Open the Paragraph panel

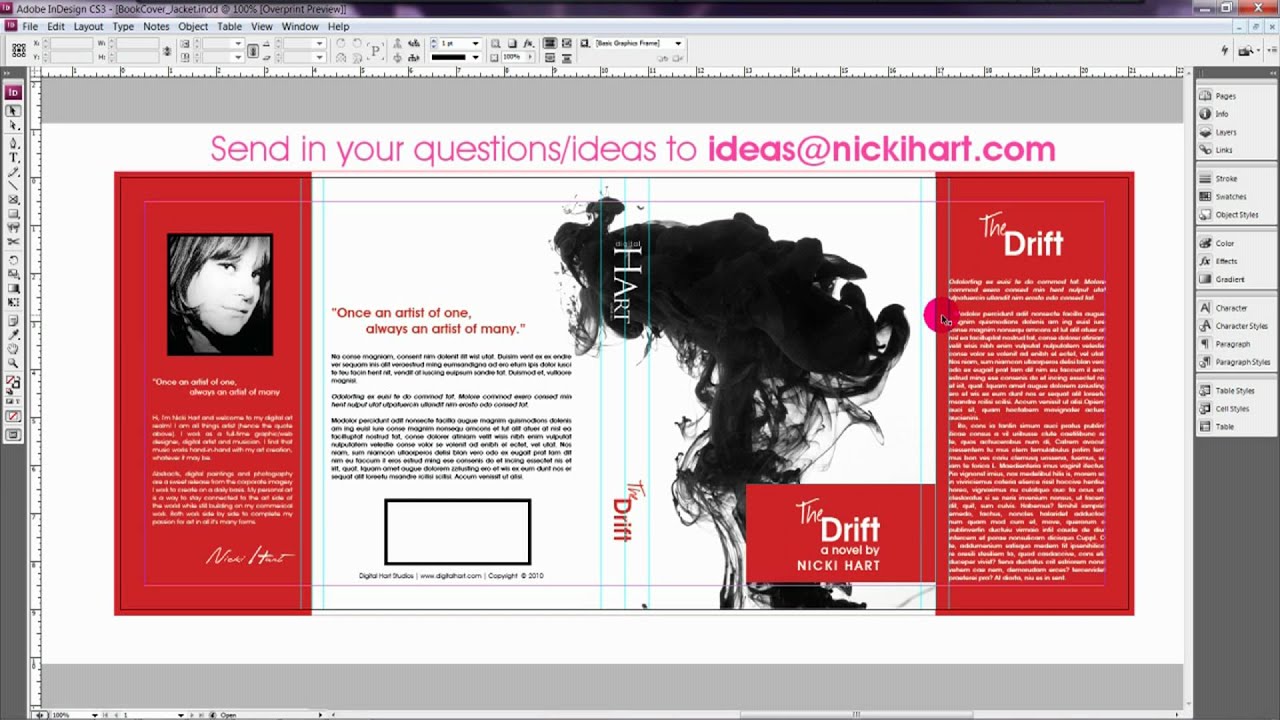pyautogui.click(x=1232, y=344)
